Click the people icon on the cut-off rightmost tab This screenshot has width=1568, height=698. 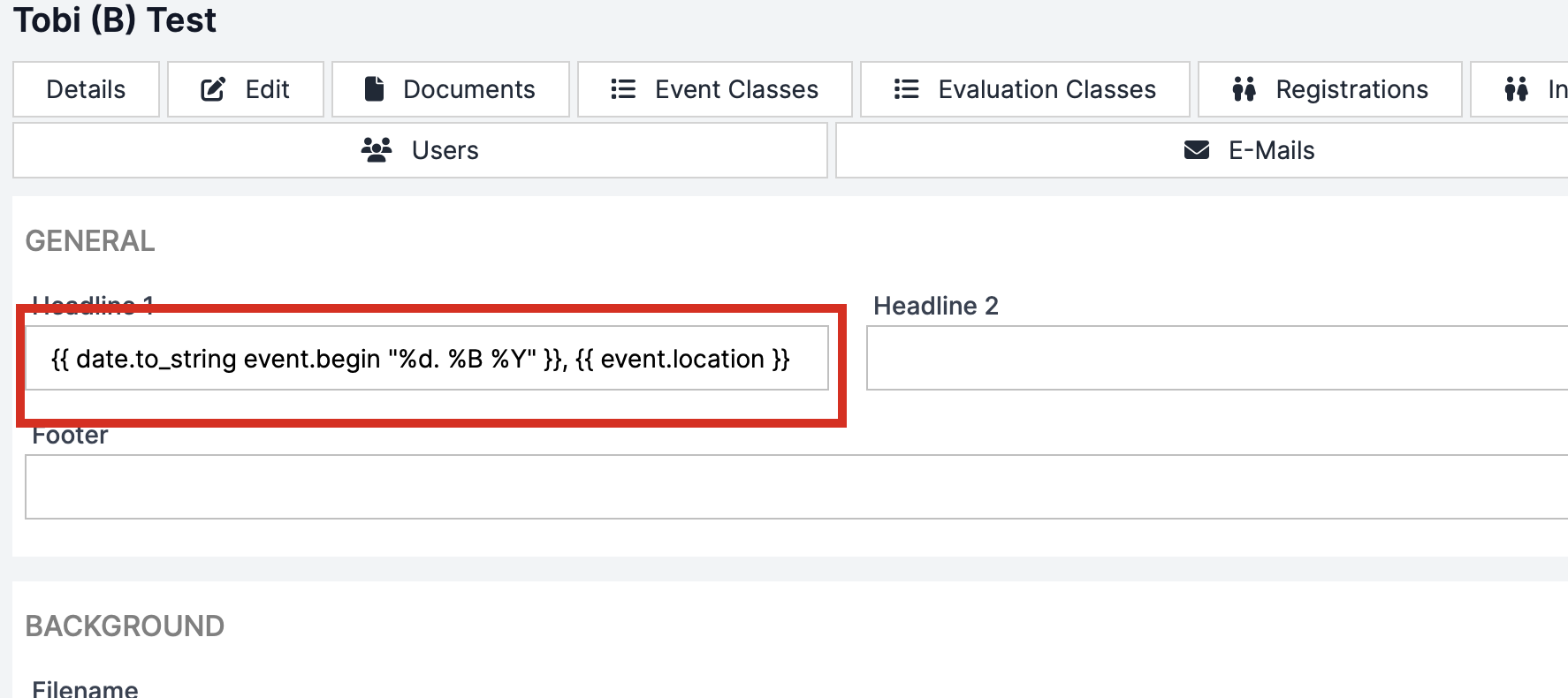tap(1516, 89)
